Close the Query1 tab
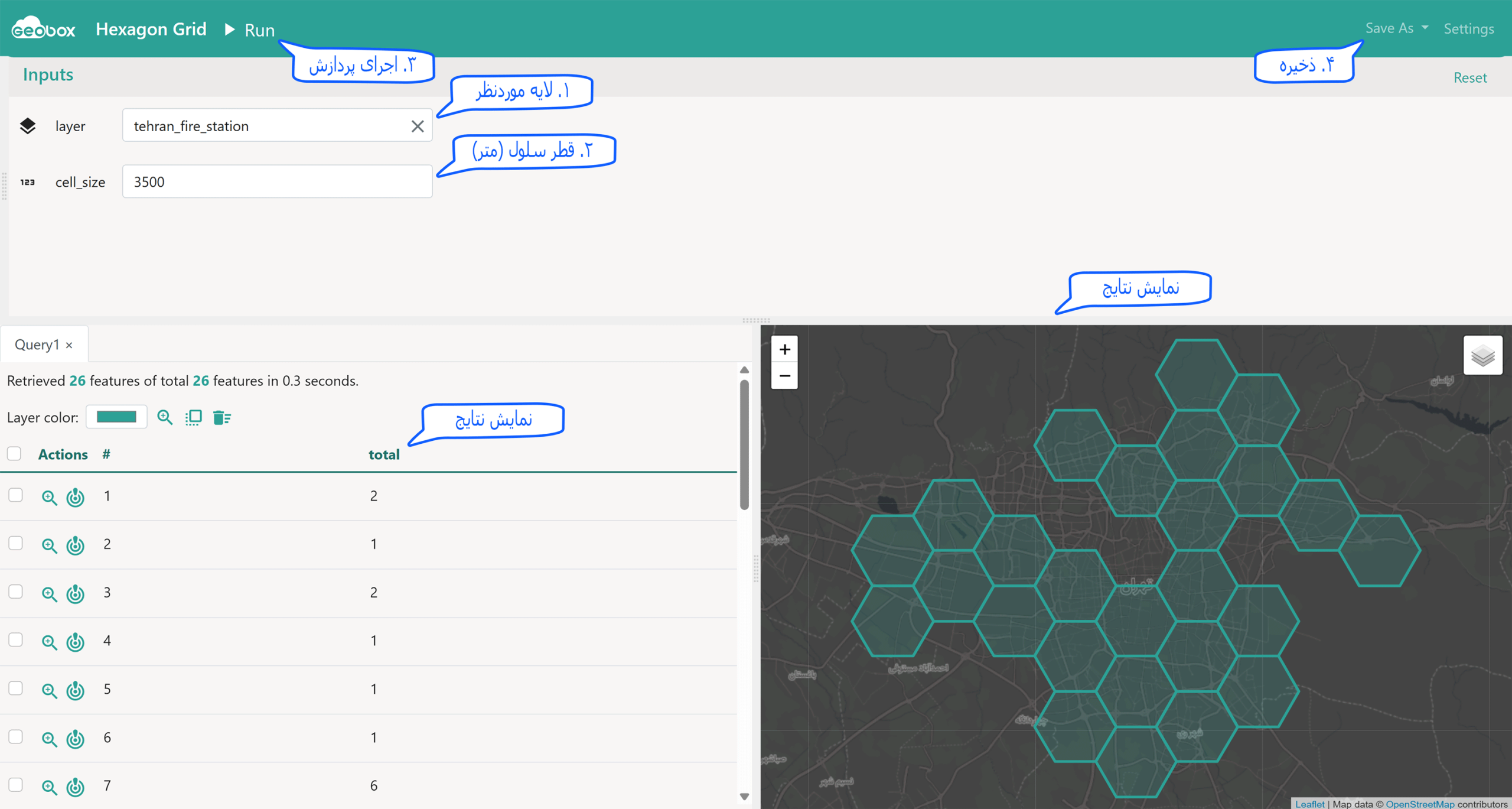This screenshot has width=1512, height=809. 69,345
